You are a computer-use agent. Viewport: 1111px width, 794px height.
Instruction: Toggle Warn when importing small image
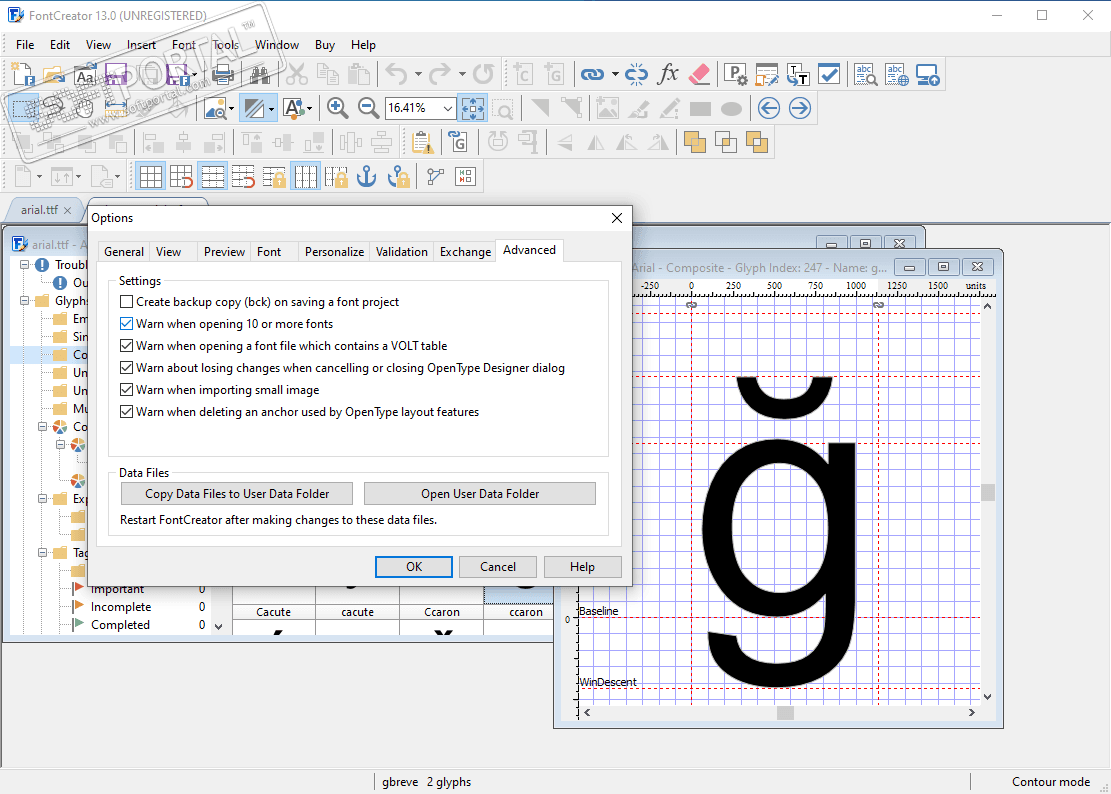pos(126,390)
